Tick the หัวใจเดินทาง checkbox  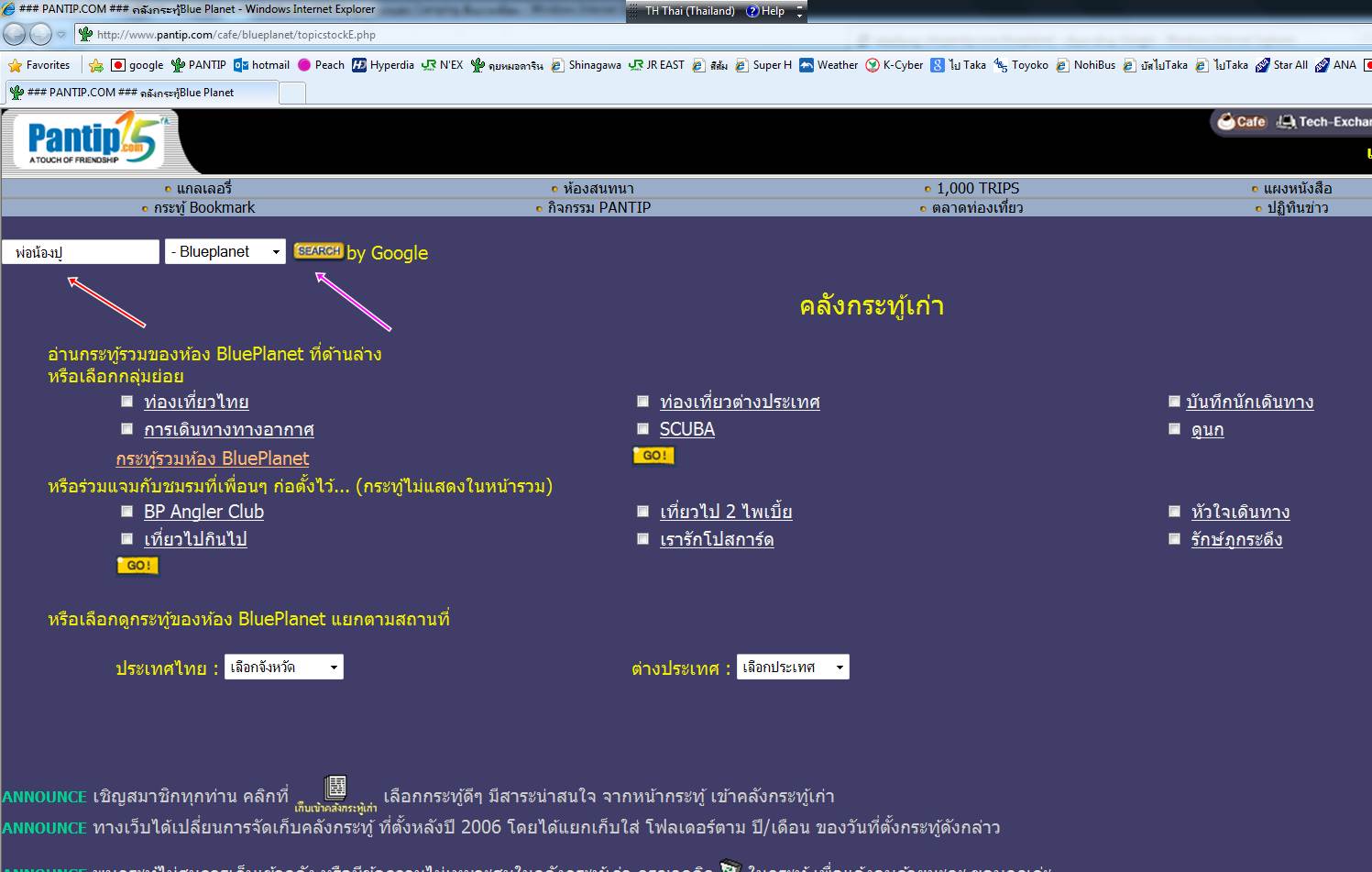tap(1174, 511)
